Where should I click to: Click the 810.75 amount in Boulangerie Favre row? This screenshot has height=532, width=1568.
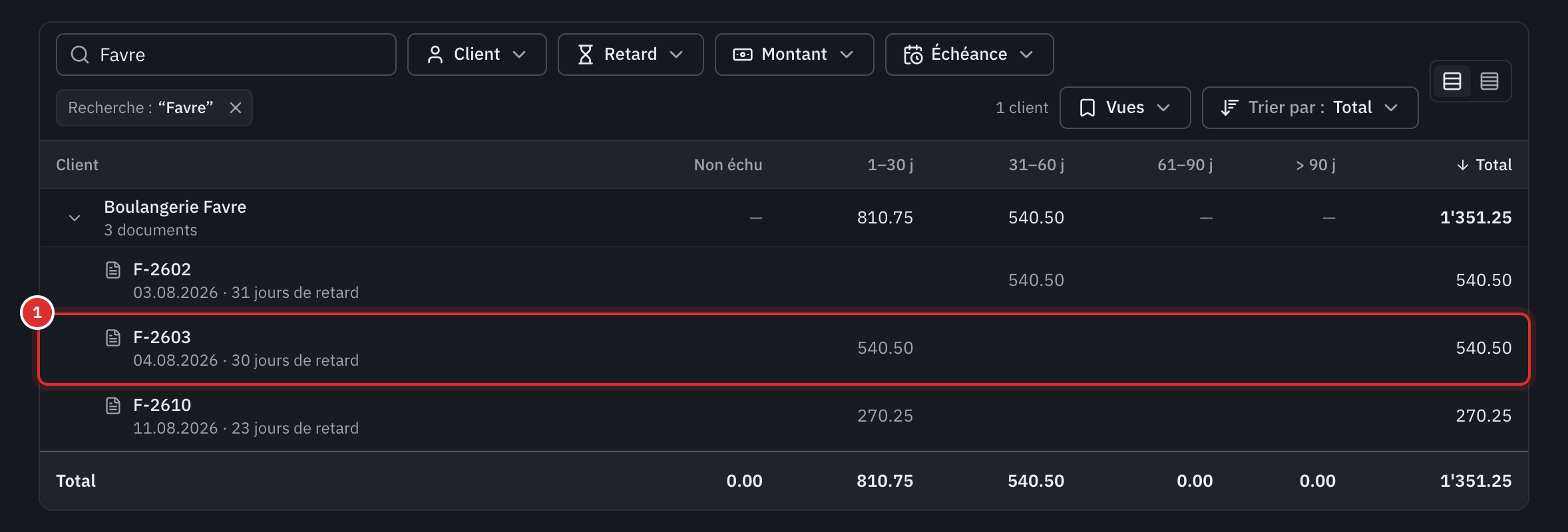(x=885, y=217)
